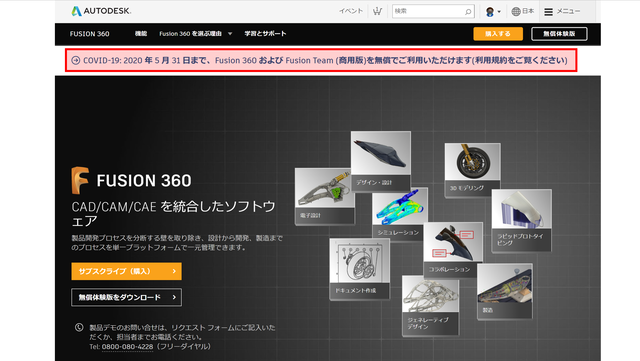Click the arrow circle icon in COVID-19 banner
The width and height of the screenshot is (640, 361).
click(x=76, y=60)
